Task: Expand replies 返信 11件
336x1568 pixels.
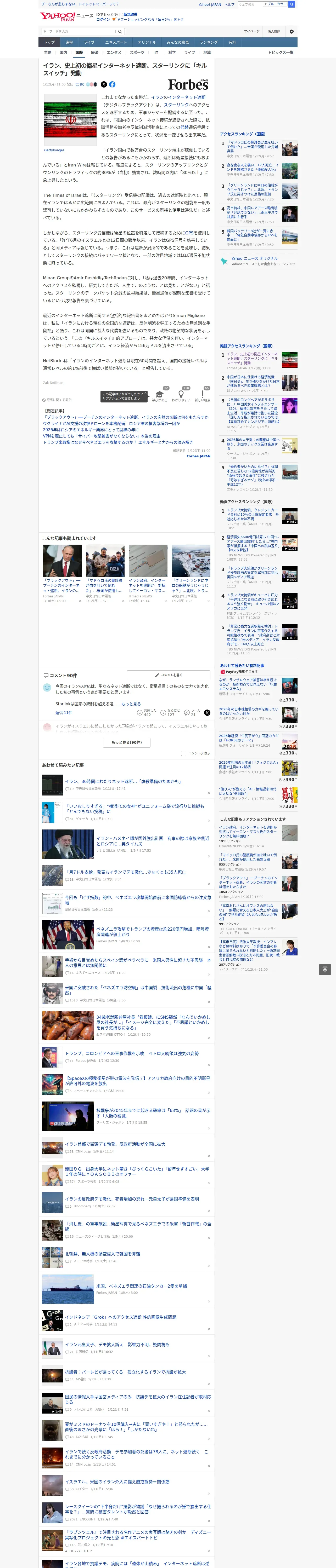Action: point(63,713)
